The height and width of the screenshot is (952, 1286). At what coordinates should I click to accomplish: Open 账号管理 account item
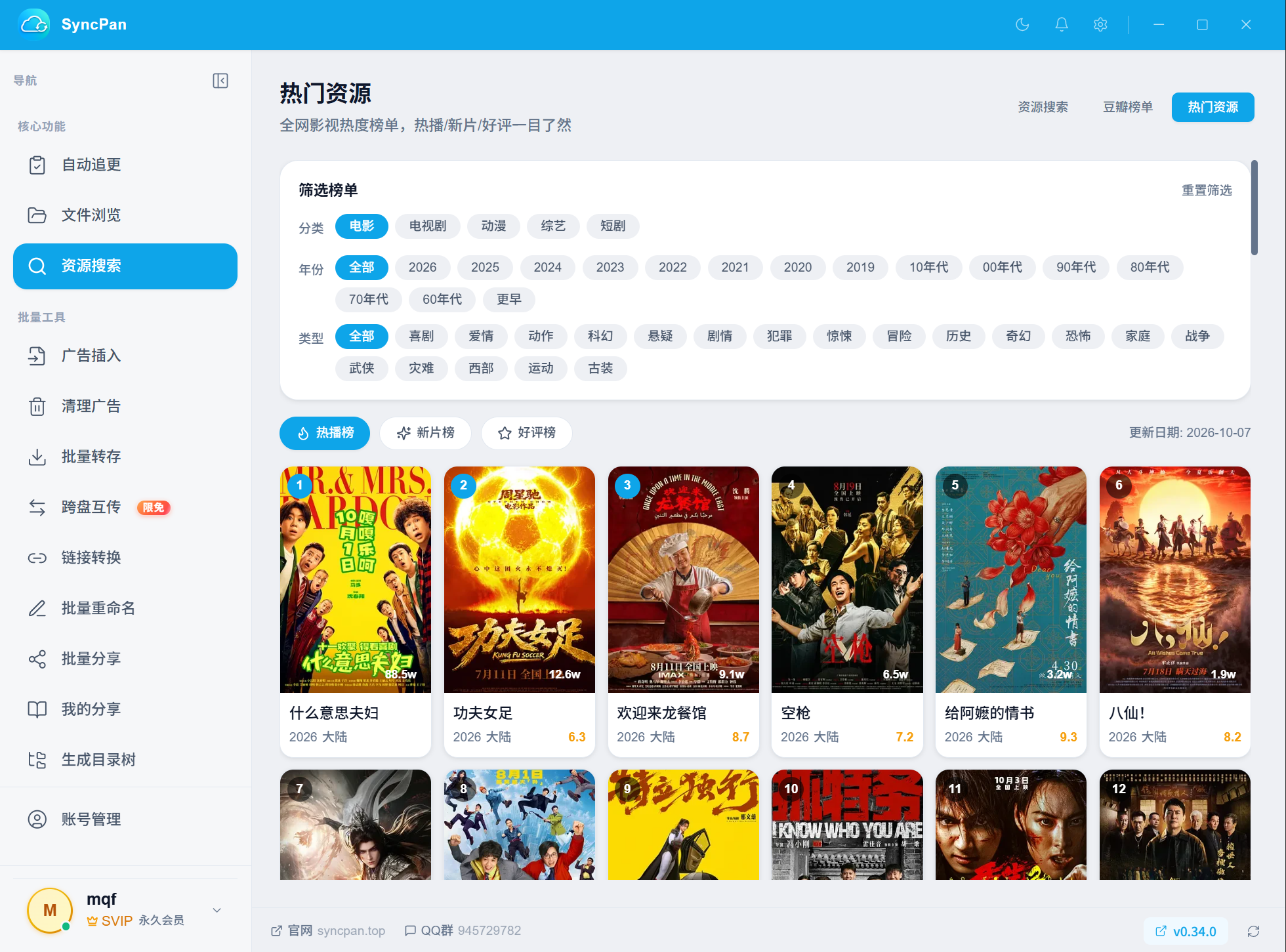(125, 819)
